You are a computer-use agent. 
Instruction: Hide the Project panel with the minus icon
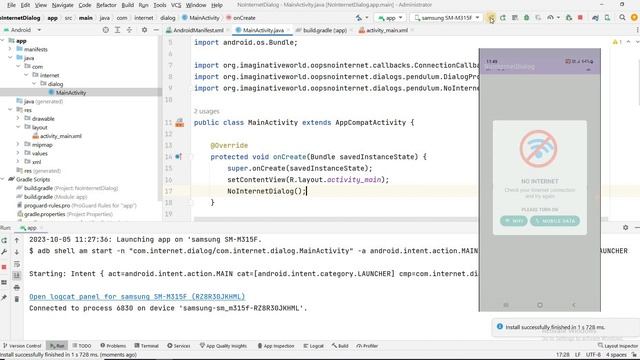pyautogui.click(x=156, y=30)
